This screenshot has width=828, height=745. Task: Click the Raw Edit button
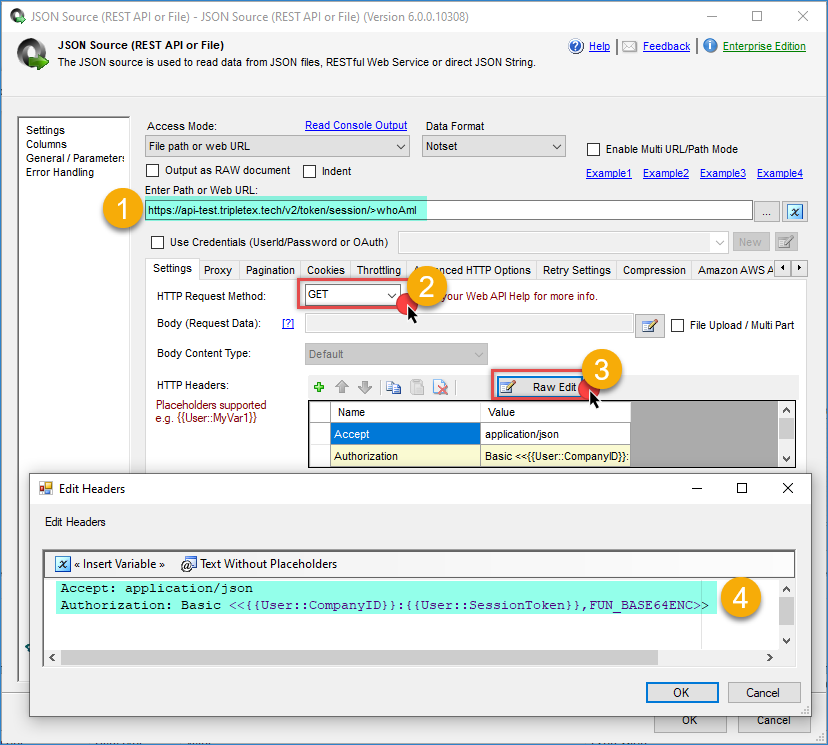(x=542, y=387)
